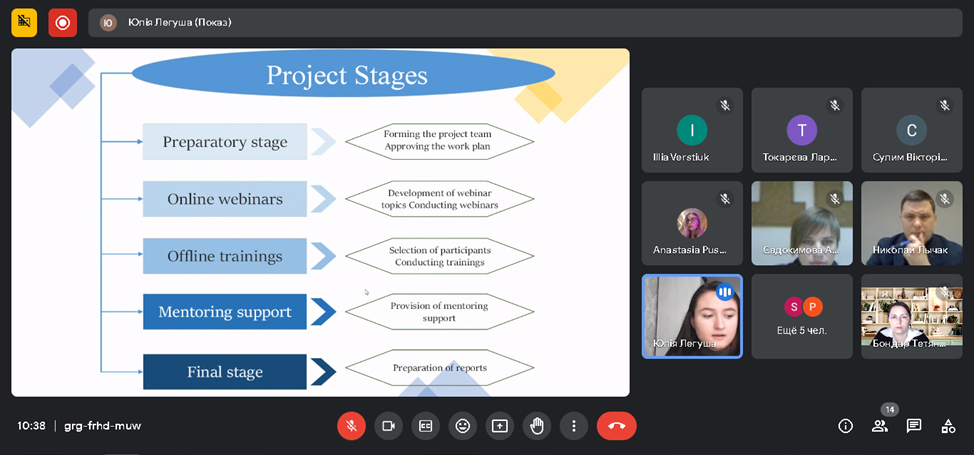Leave the call with the red hang-up button
This screenshot has height=455, width=974.
coord(616,426)
